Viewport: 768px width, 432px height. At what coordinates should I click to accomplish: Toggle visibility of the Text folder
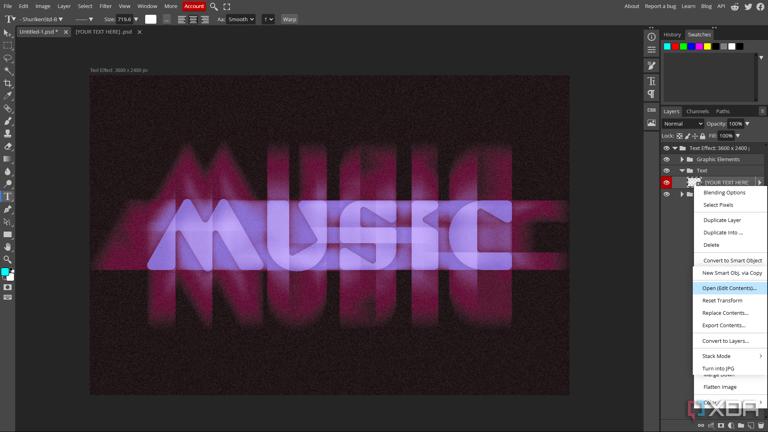click(x=667, y=171)
